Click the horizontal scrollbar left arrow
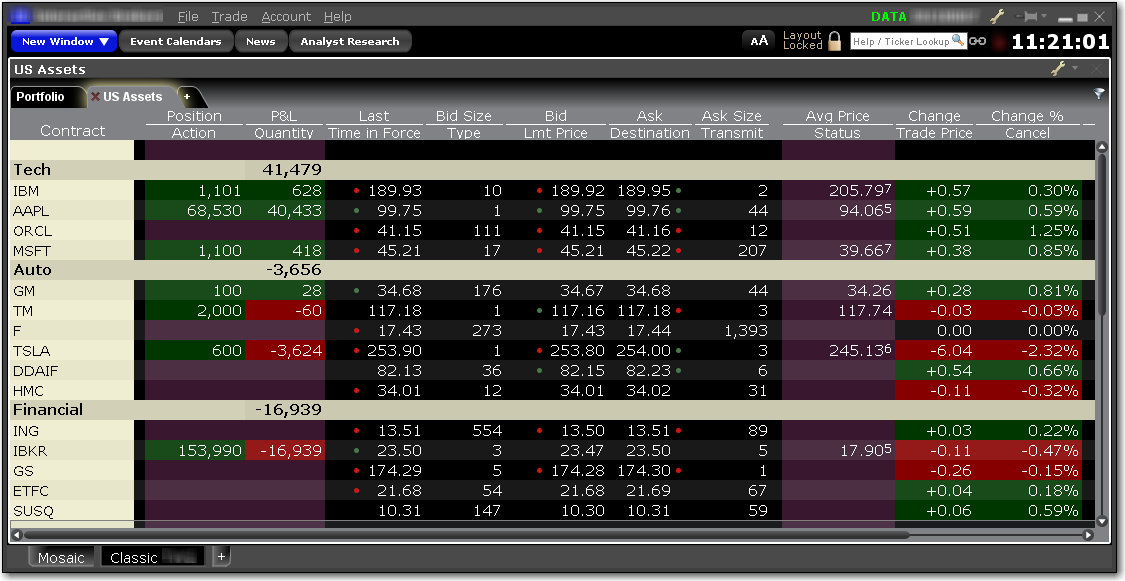1125x581 pixels. click(x=17, y=534)
